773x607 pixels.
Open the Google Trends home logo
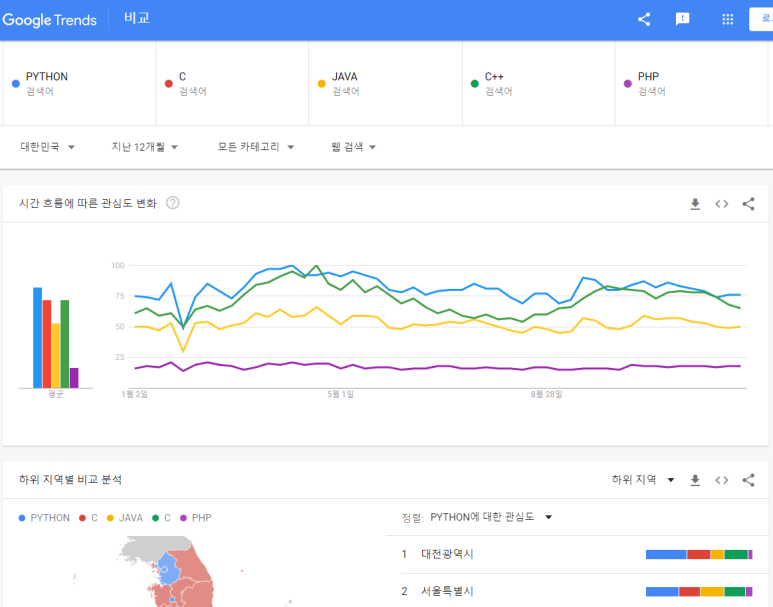point(49,20)
